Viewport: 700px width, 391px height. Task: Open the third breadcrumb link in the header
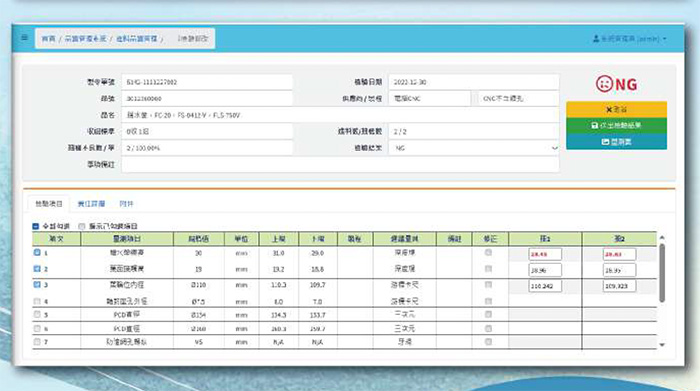(137, 39)
